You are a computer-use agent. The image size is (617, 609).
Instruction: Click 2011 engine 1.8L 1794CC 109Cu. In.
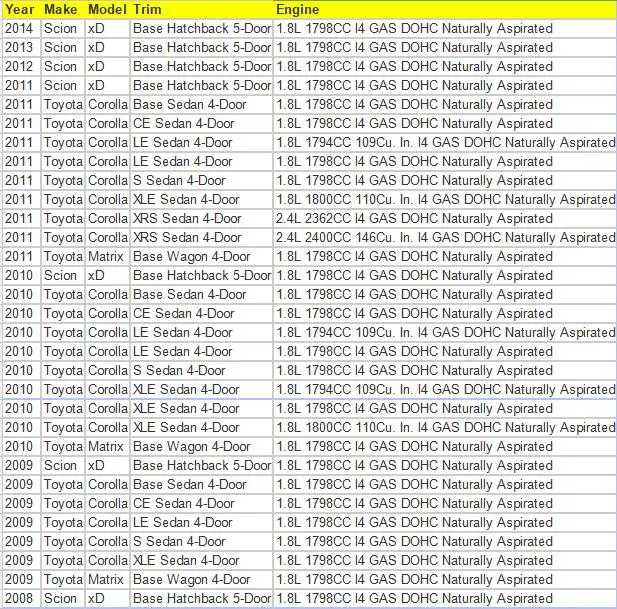pos(445,142)
